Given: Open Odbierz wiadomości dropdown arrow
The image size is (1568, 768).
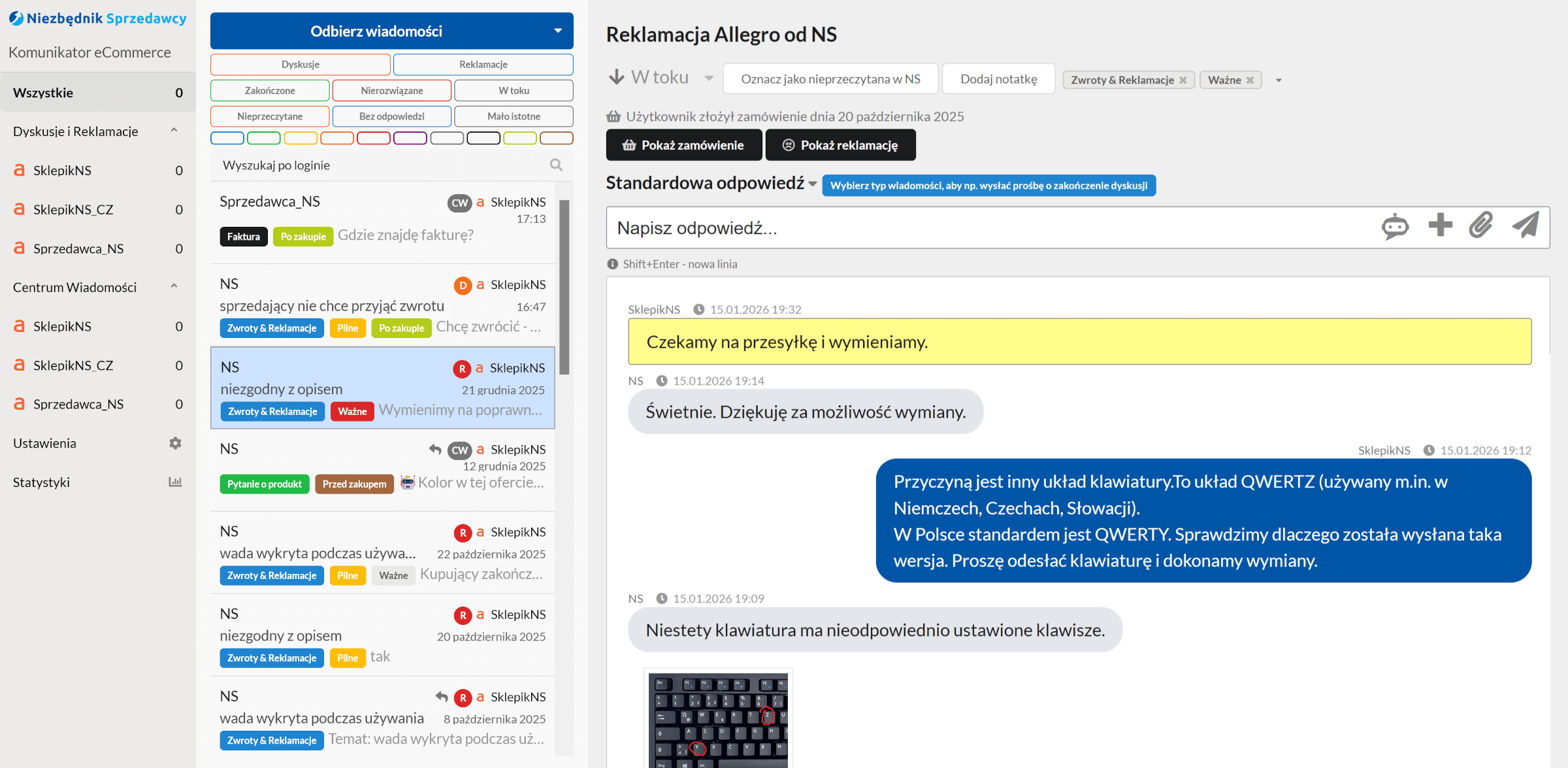Looking at the screenshot, I should click(558, 31).
